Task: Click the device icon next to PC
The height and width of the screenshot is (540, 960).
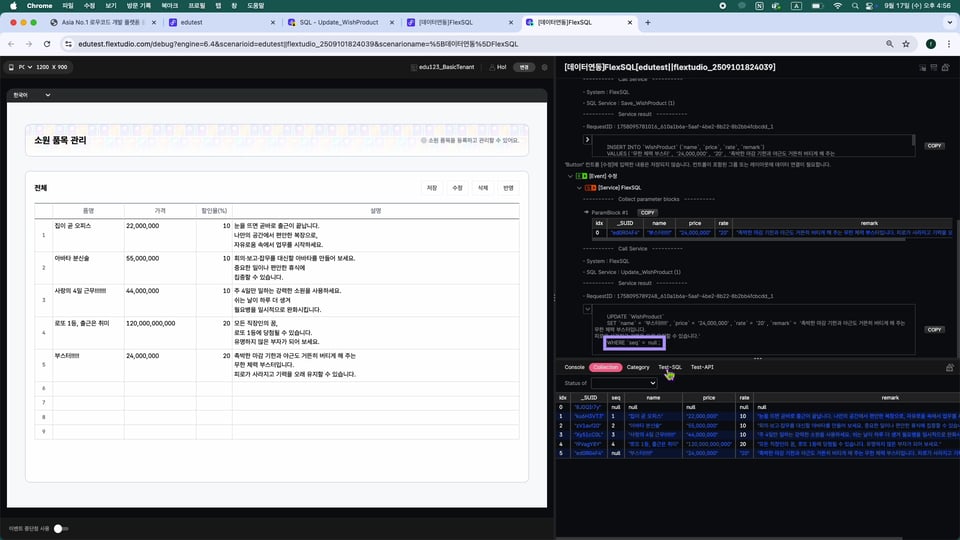Action: [11, 67]
